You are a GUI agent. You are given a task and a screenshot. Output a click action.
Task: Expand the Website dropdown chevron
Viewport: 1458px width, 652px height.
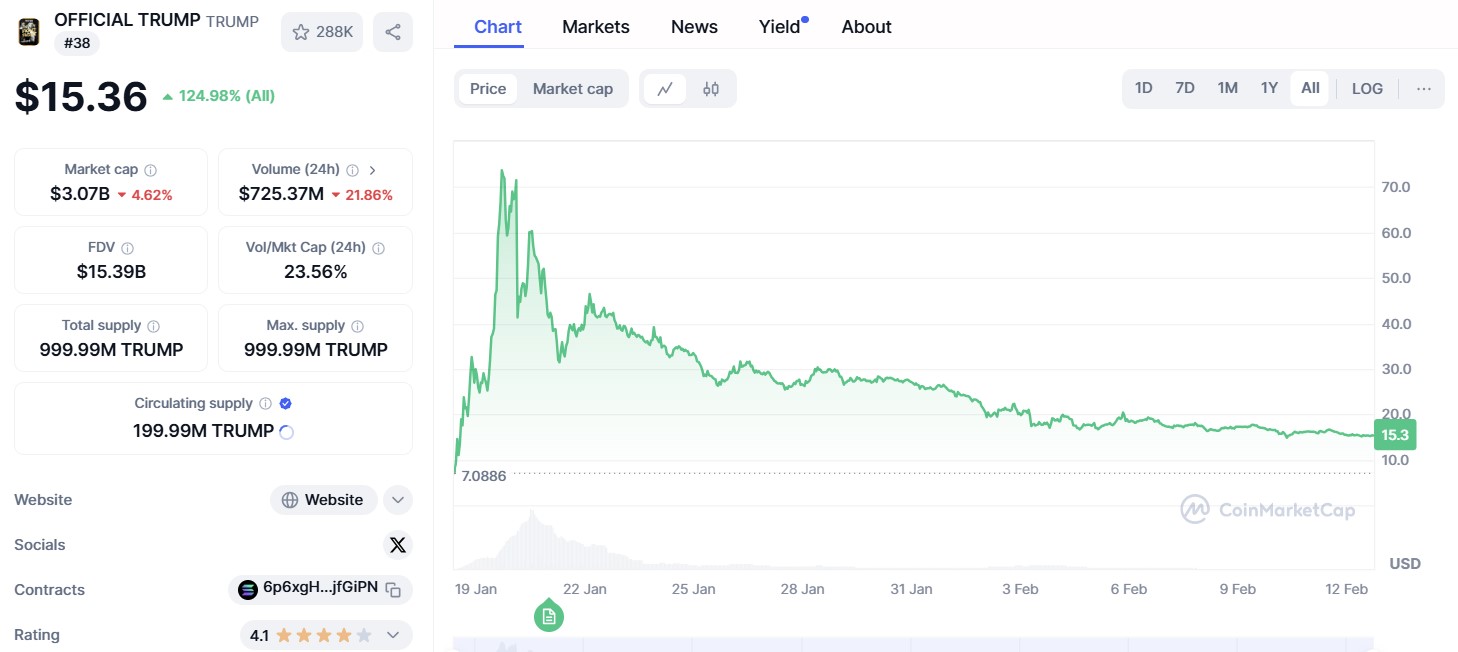(398, 500)
